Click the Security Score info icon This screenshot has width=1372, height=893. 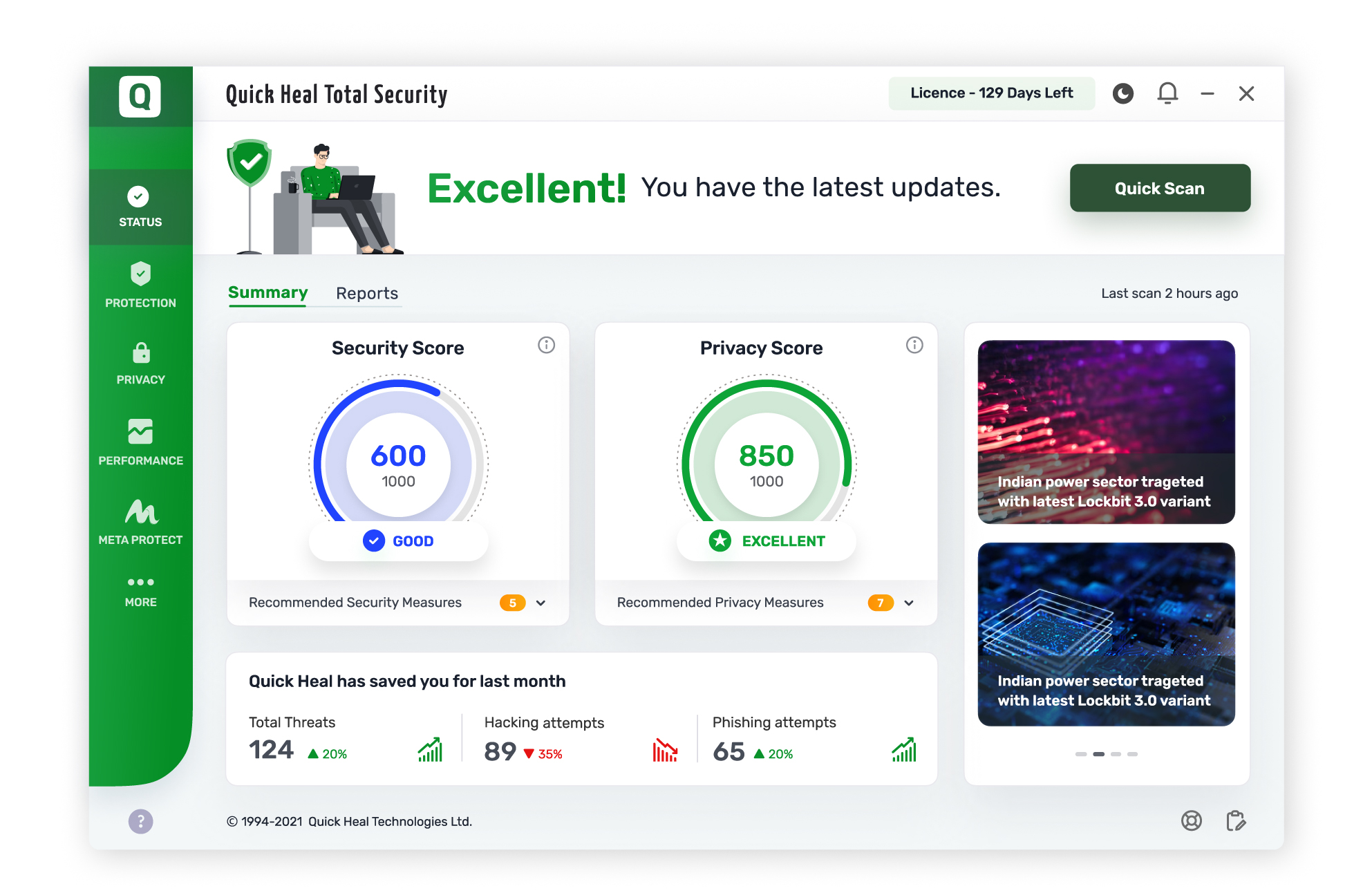pos(546,345)
